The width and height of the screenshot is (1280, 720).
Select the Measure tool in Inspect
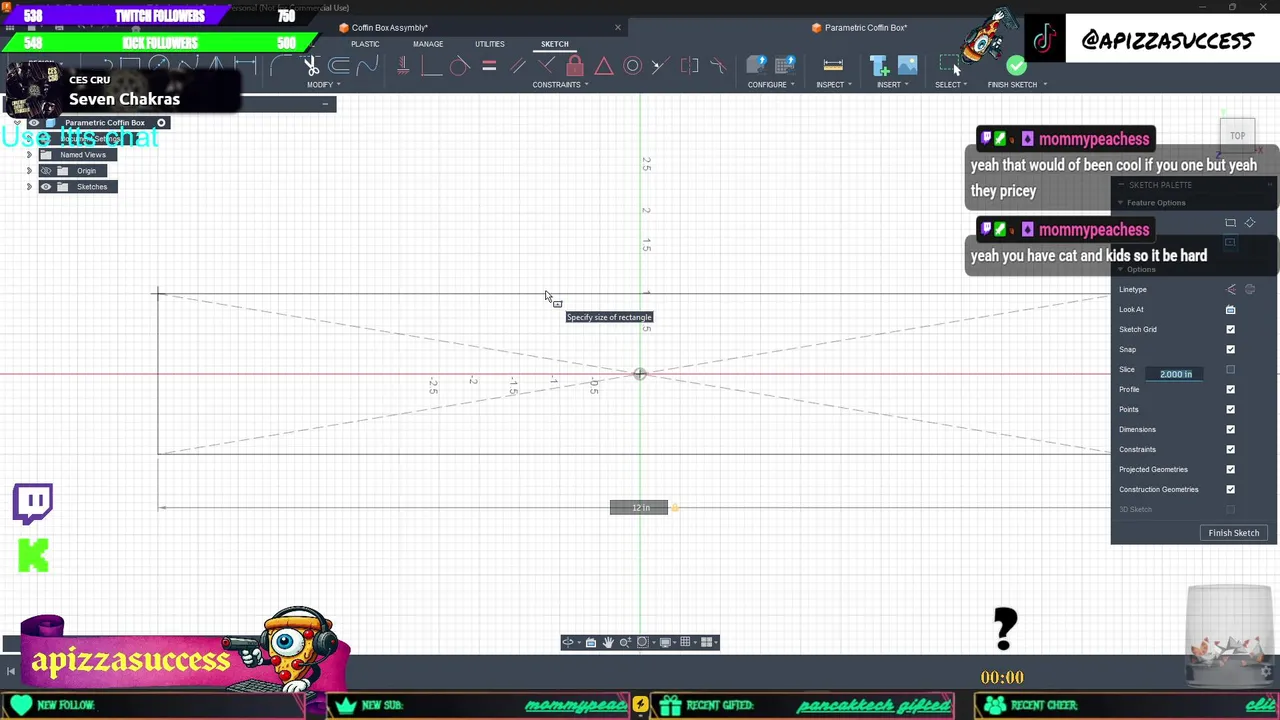point(833,67)
